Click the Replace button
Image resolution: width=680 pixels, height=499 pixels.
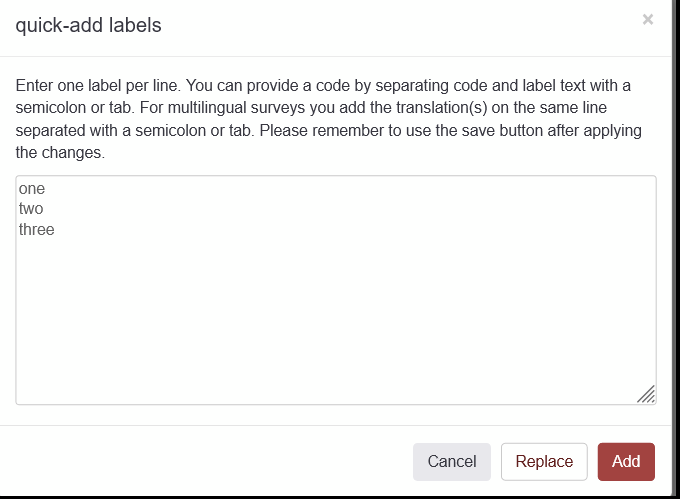tap(544, 461)
